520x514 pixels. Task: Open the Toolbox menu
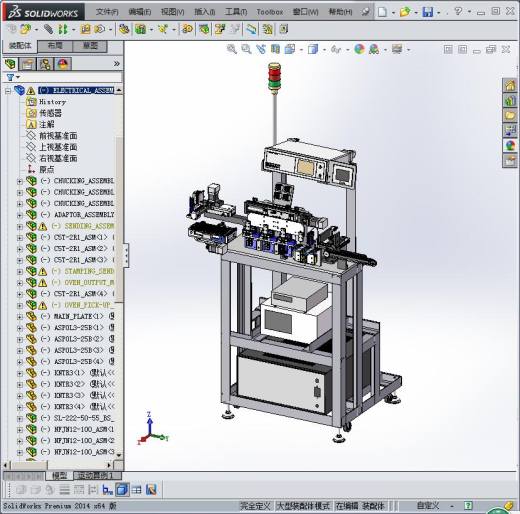(x=270, y=12)
